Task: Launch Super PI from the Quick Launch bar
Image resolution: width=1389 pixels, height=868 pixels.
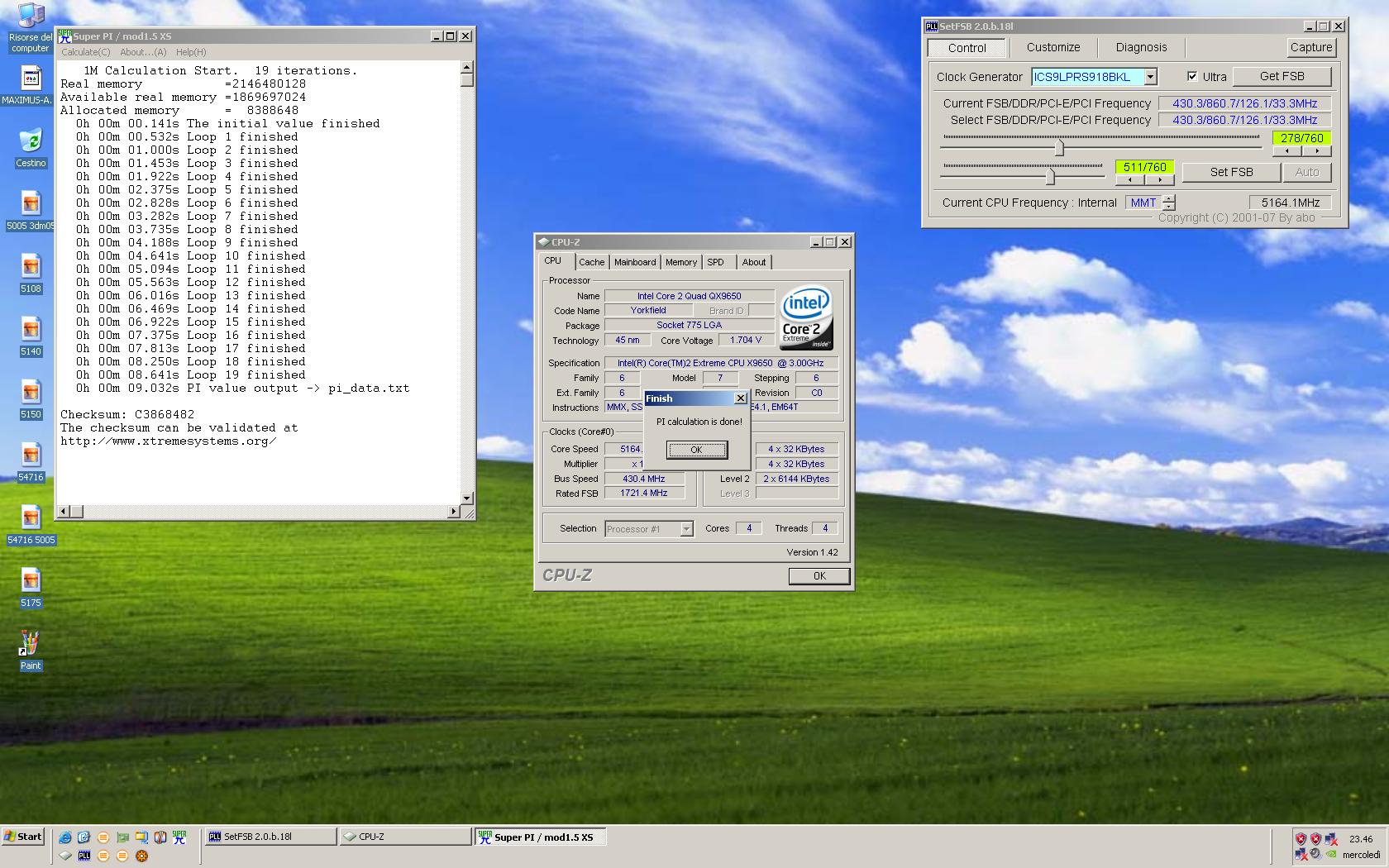Action: [x=179, y=837]
